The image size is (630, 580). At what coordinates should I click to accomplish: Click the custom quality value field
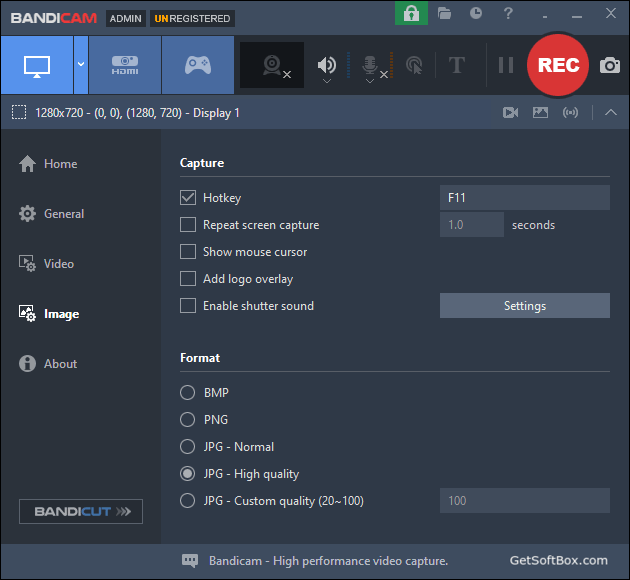click(x=525, y=500)
